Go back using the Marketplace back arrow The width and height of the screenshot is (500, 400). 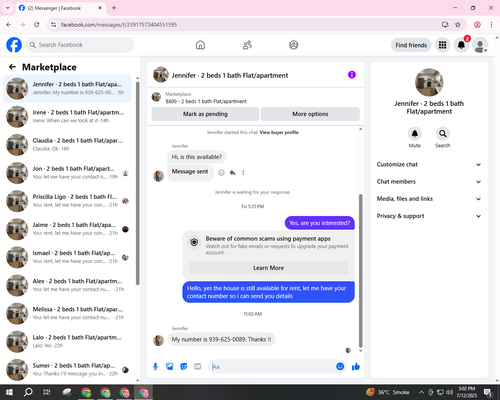(x=12, y=67)
